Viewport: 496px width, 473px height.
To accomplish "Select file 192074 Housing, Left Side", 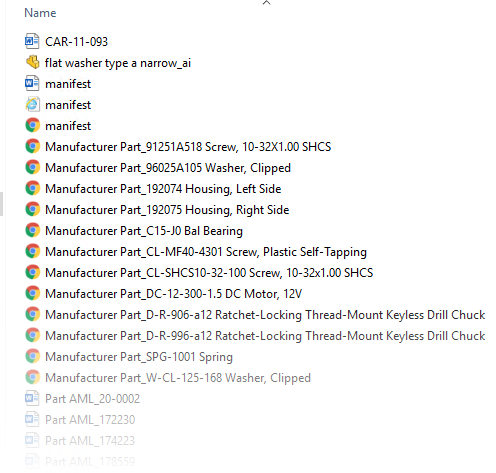I will tap(163, 189).
